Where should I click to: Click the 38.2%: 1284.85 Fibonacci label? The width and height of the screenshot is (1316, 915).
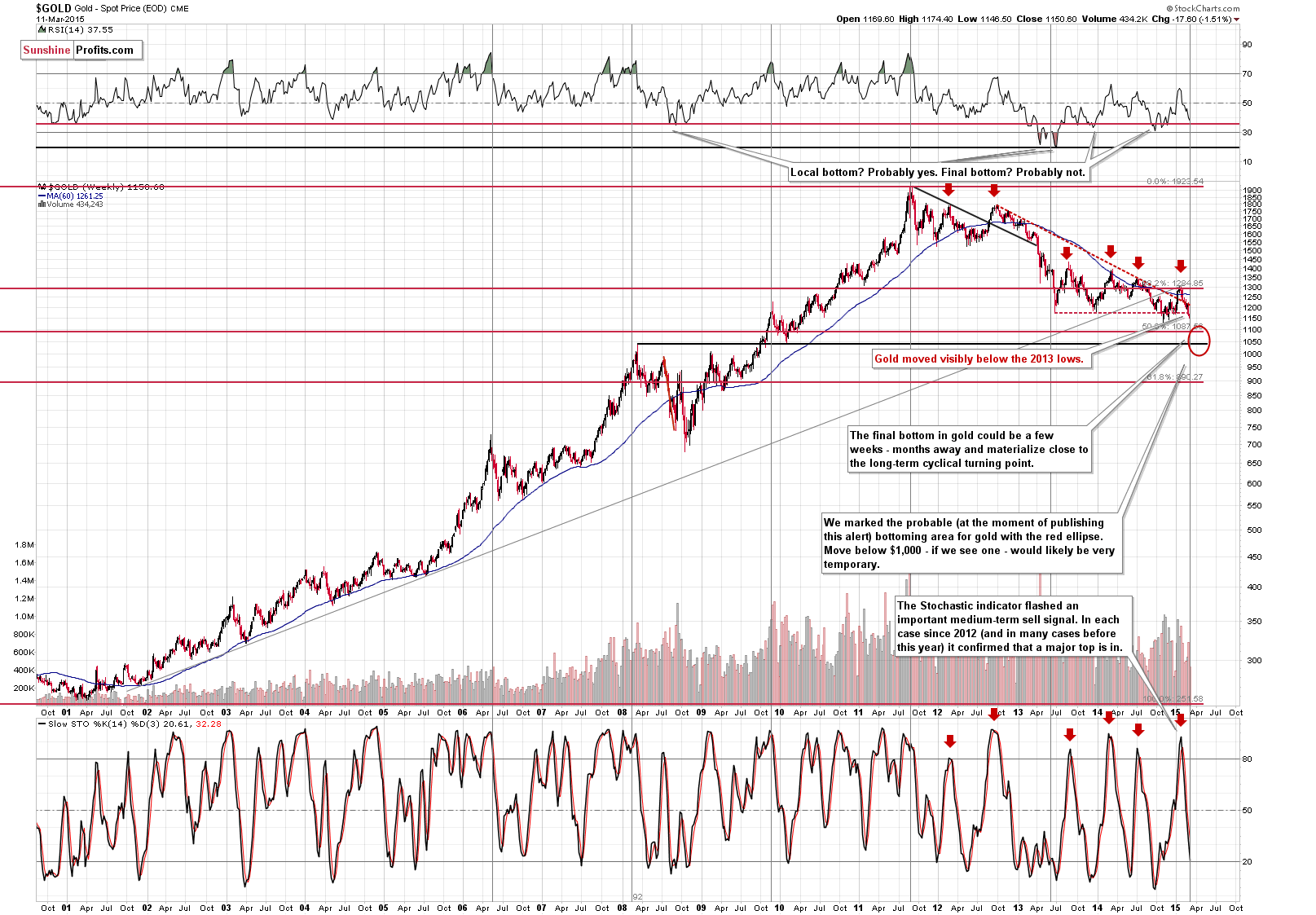(1174, 284)
